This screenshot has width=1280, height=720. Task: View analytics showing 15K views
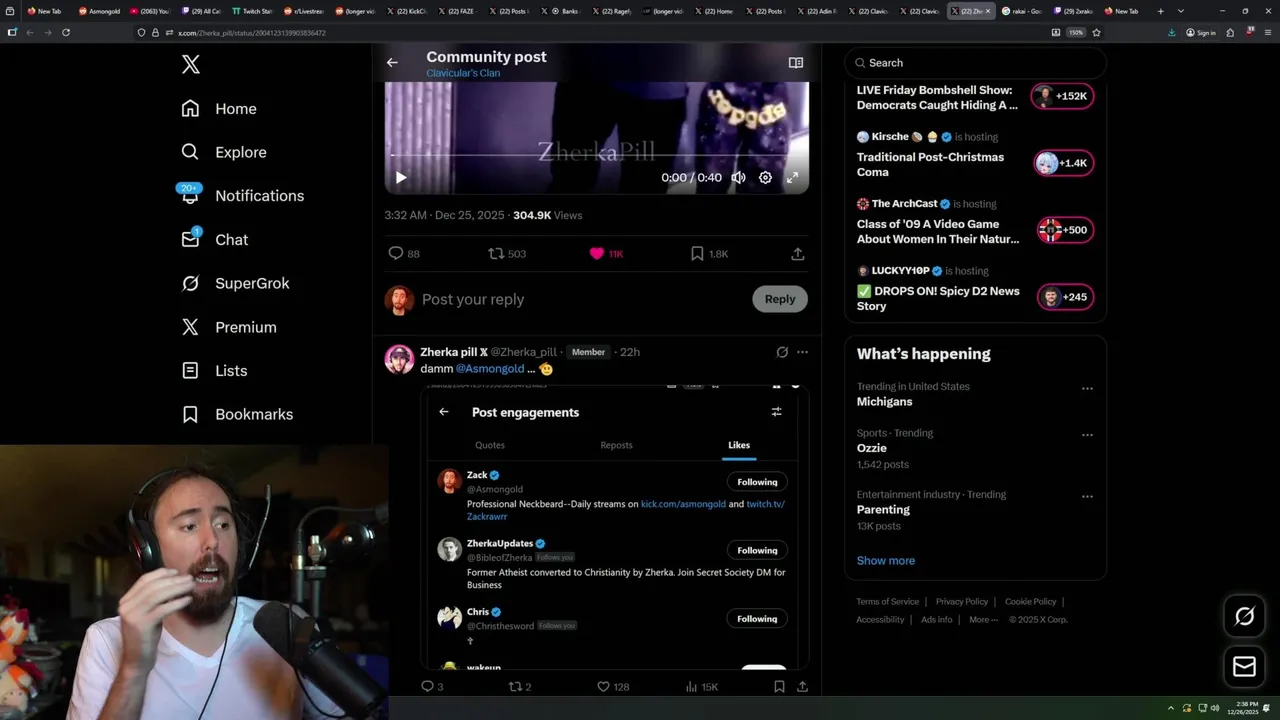701,687
